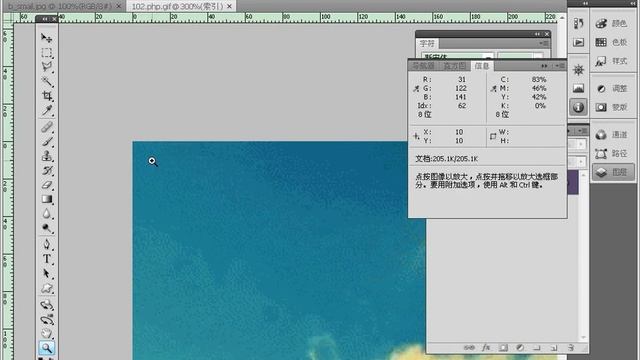
Task: Select the 字符 character panel tab
Action: (x=427, y=43)
